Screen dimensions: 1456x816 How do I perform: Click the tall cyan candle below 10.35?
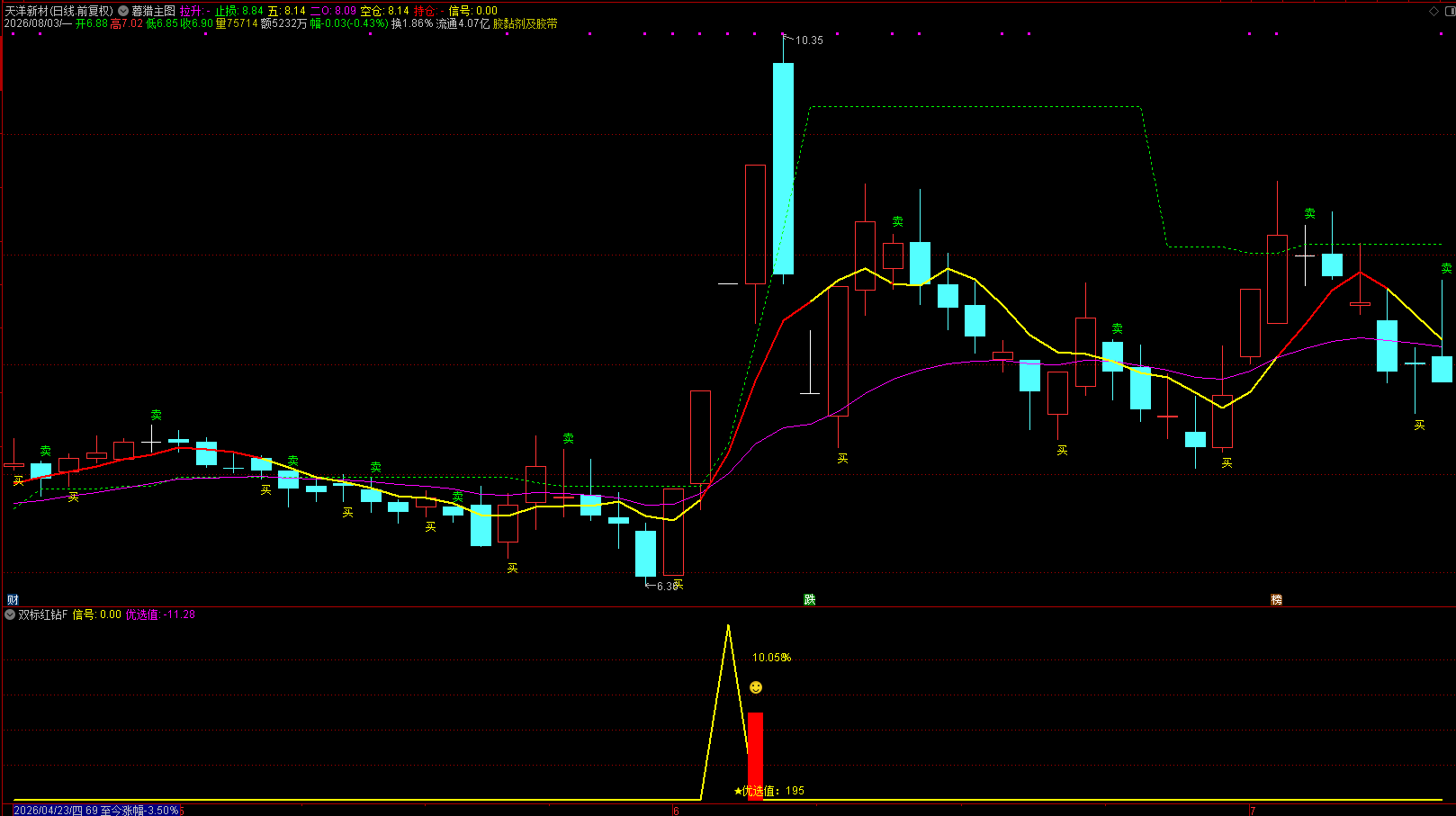(x=783, y=168)
